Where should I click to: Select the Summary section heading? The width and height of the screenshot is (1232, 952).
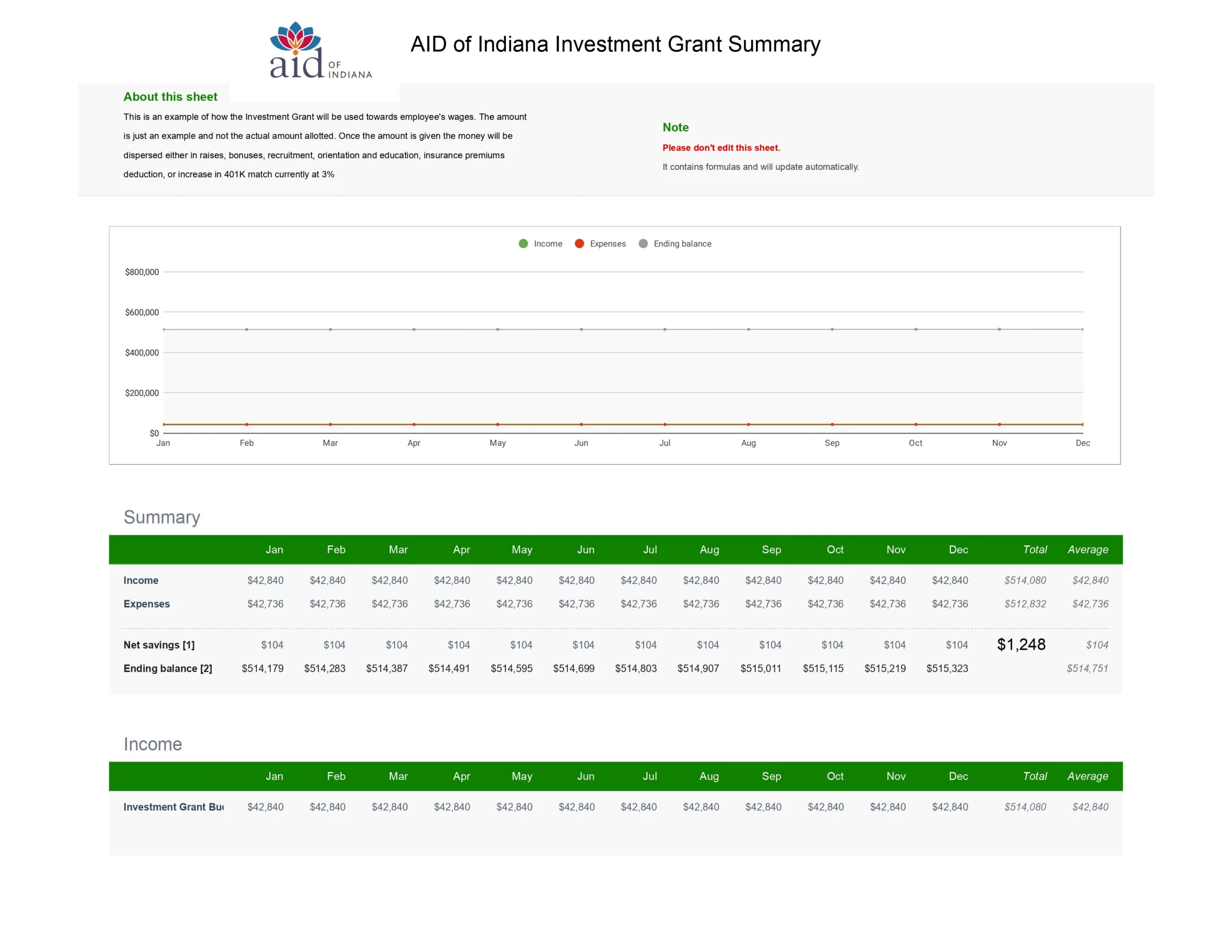click(x=162, y=517)
